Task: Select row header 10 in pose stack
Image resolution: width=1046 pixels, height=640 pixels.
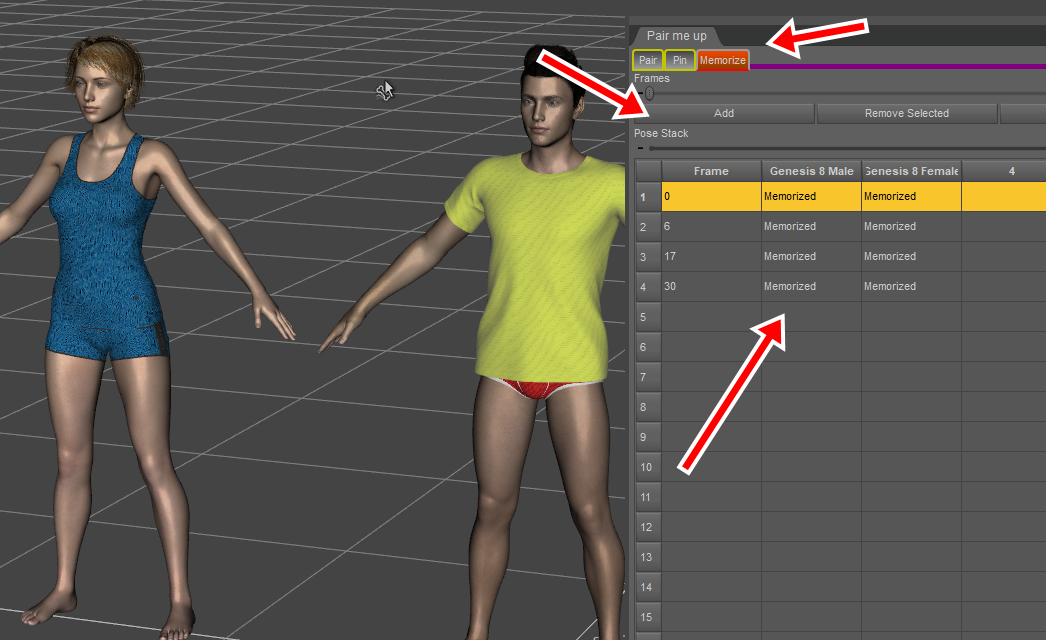Action: coord(648,467)
